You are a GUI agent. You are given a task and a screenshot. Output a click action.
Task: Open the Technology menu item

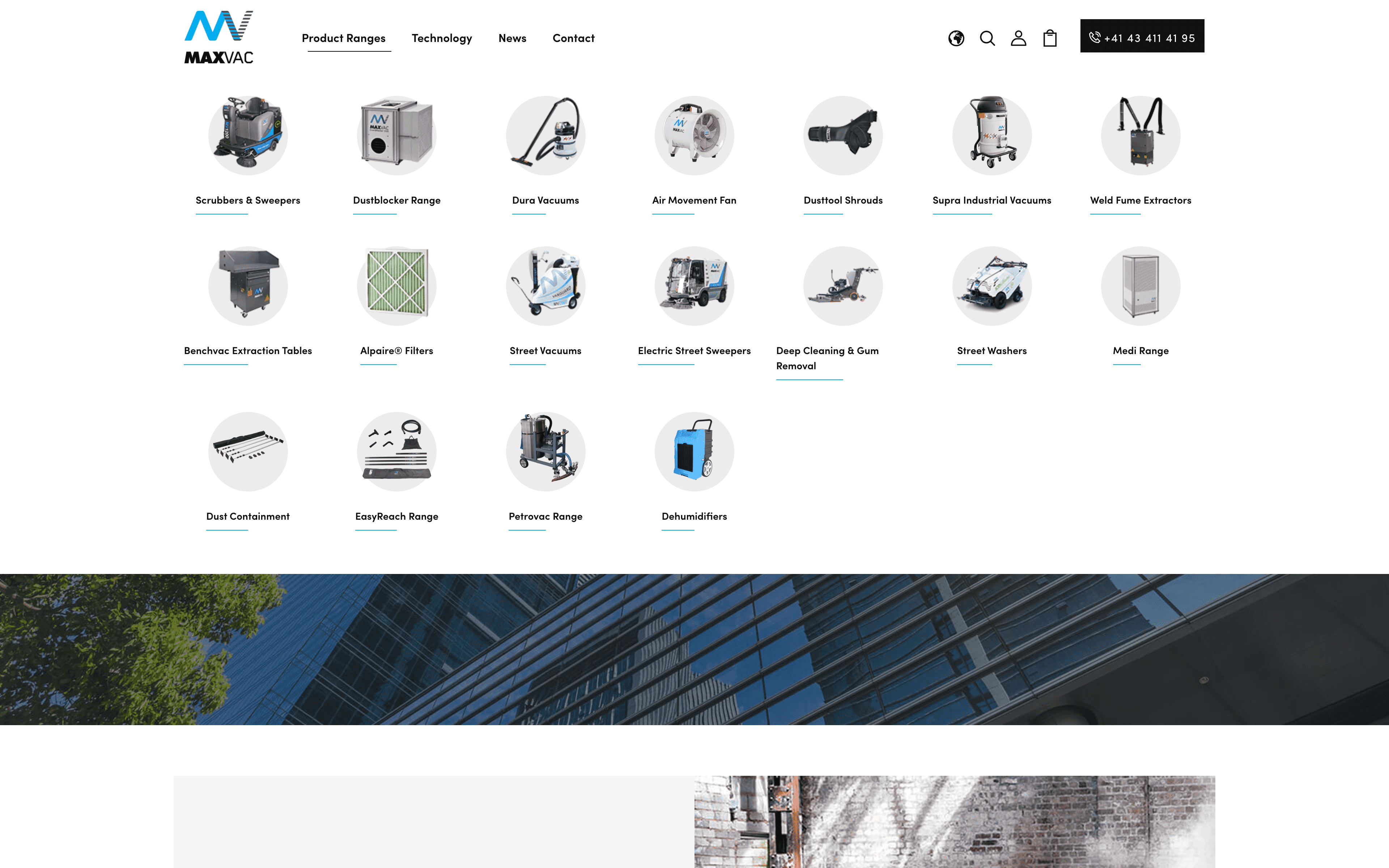click(441, 38)
